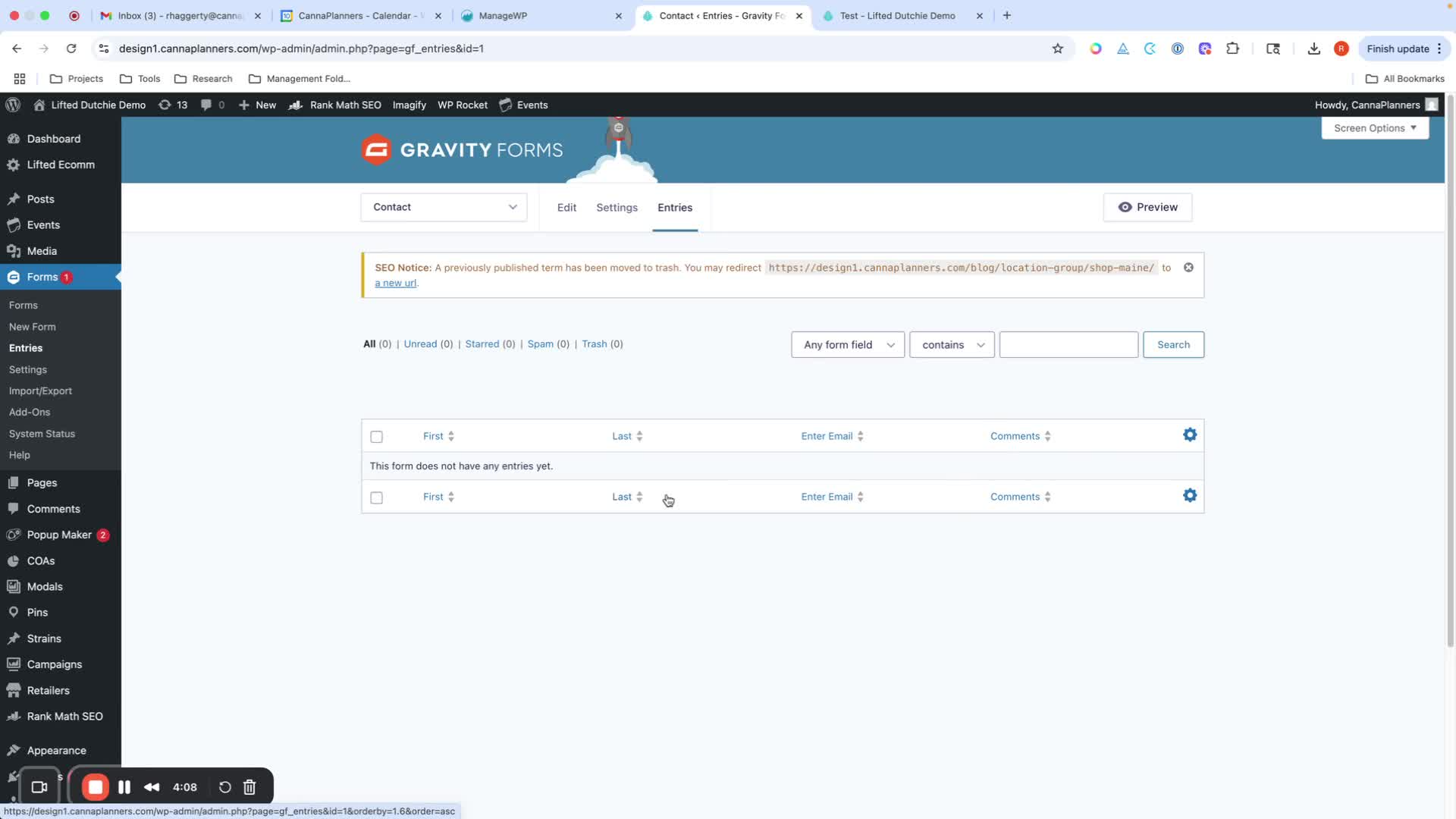The image size is (1456, 819).
Task: Pause the recording
Action: [x=124, y=787]
